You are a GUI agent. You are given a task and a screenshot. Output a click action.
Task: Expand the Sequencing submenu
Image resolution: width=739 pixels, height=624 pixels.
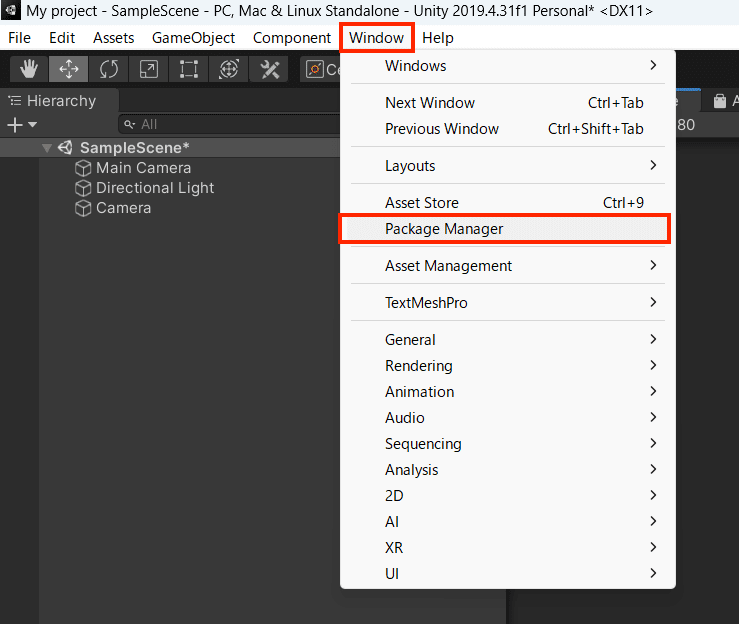click(x=508, y=443)
